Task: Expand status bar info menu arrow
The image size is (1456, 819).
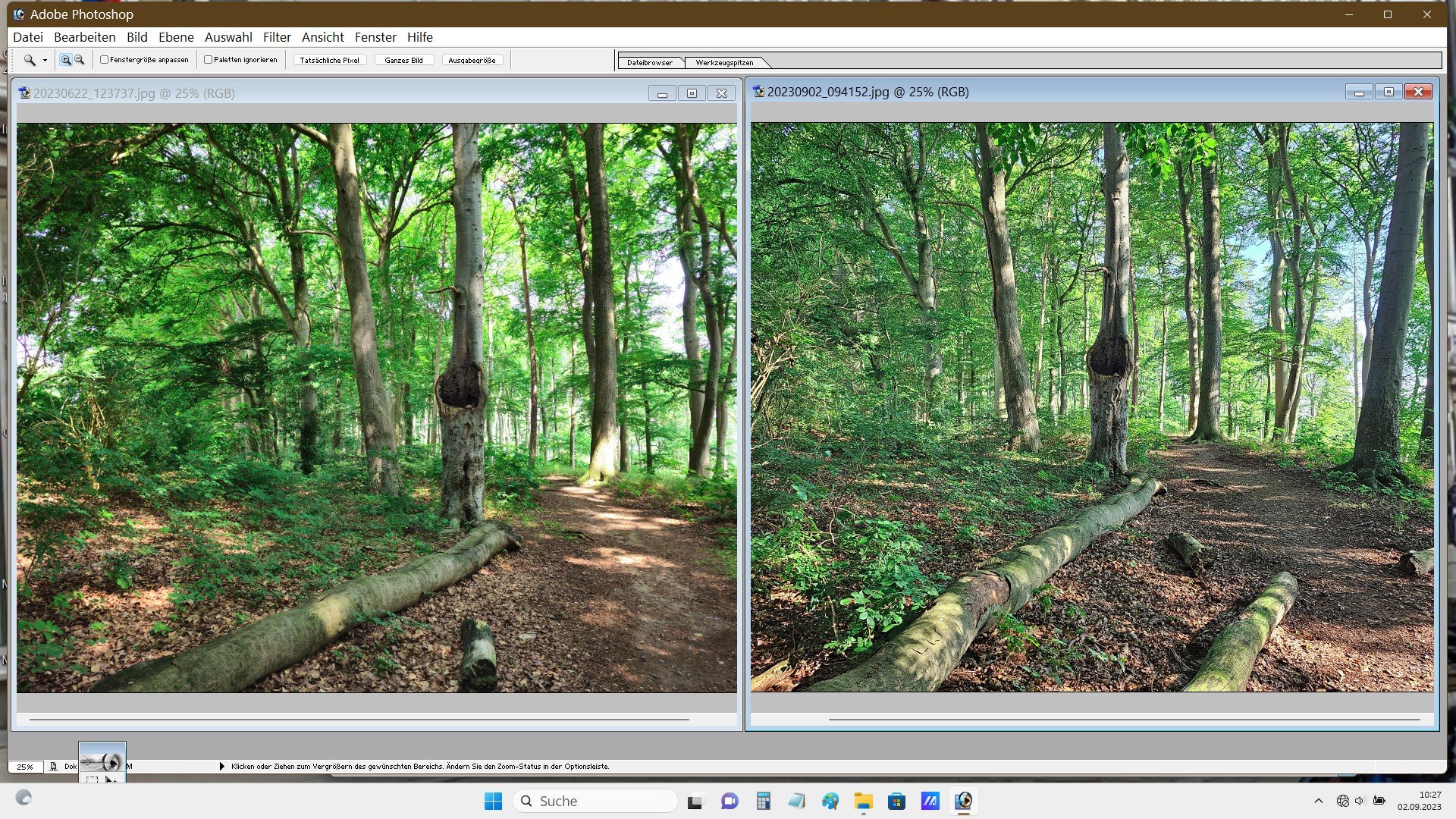Action: 221,767
